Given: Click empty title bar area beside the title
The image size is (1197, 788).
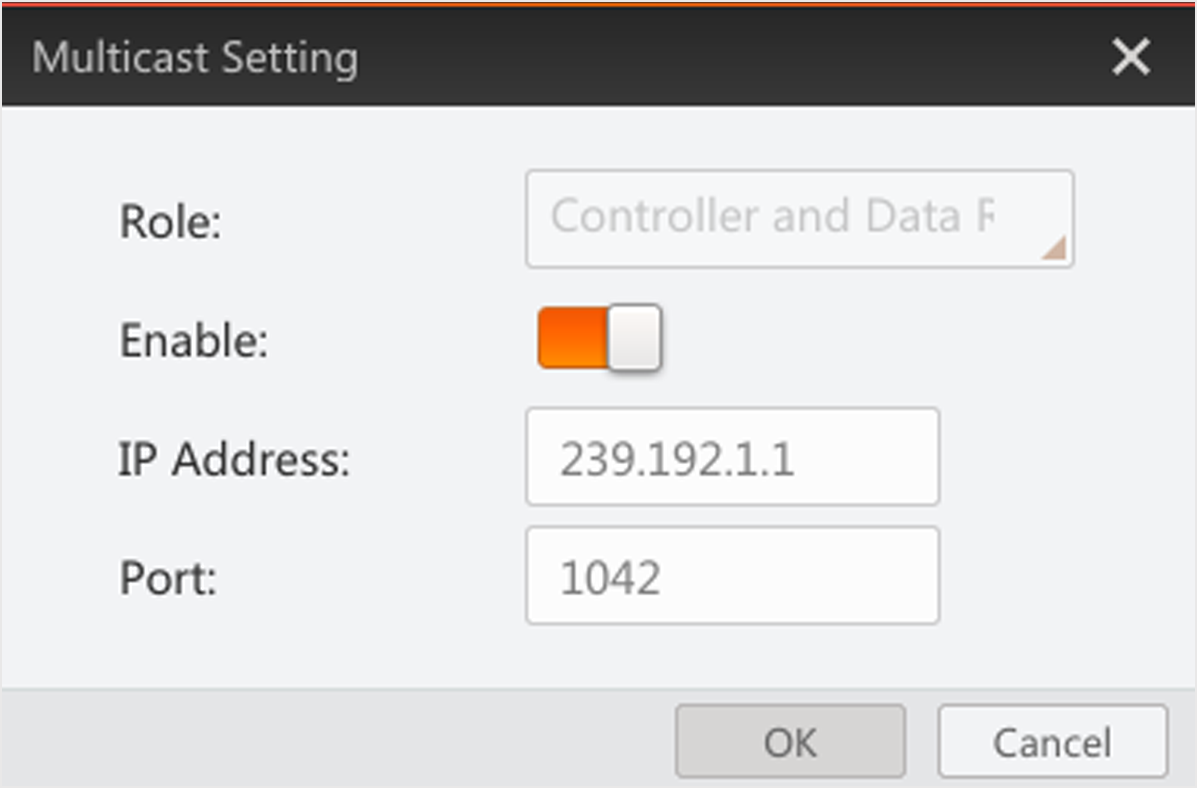Looking at the screenshot, I should pos(700,58).
